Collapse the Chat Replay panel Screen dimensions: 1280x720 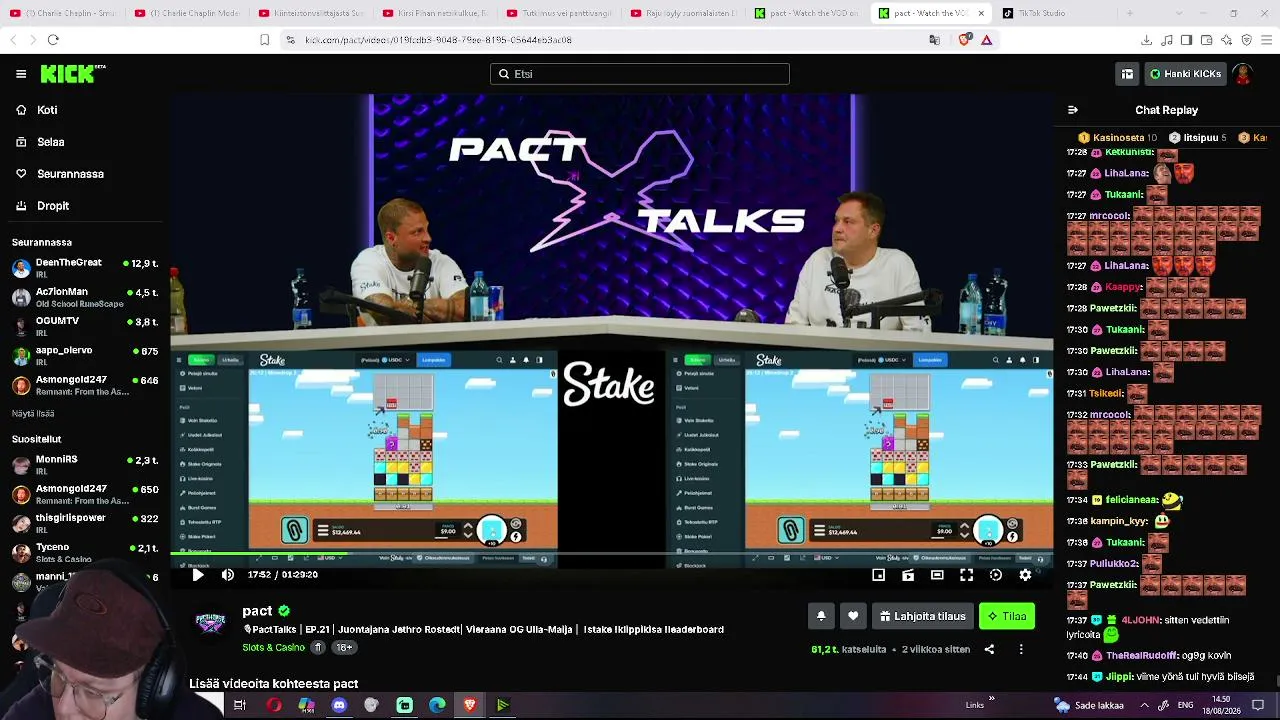(1073, 110)
